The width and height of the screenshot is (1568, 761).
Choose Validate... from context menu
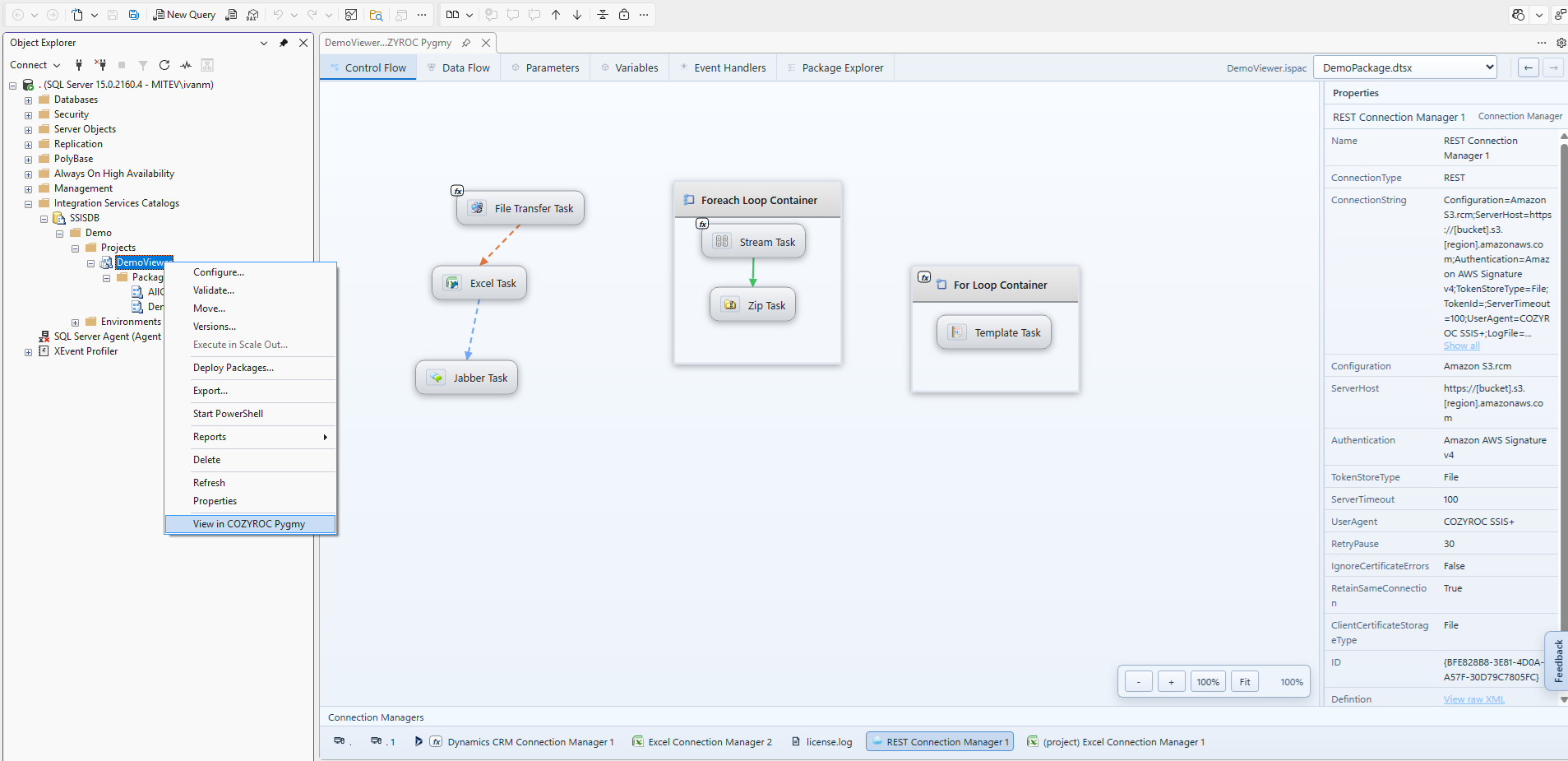click(250, 290)
